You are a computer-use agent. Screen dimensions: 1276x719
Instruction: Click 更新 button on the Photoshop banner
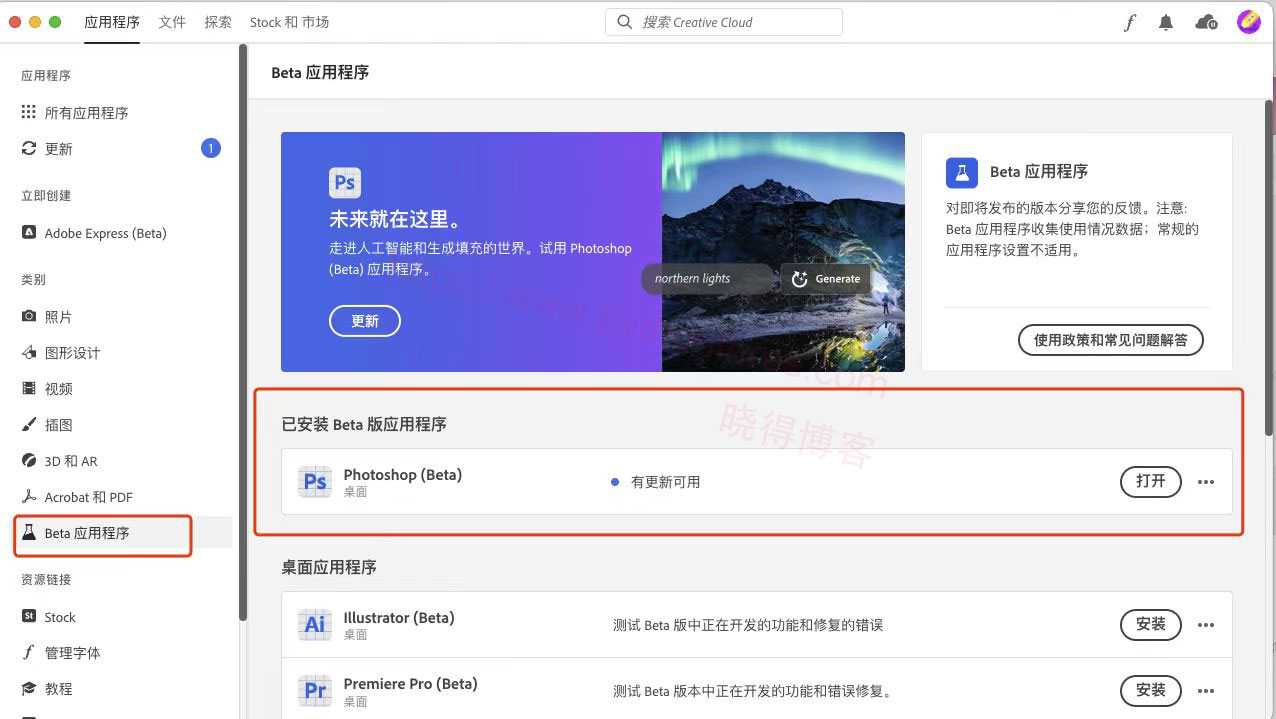point(365,321)
